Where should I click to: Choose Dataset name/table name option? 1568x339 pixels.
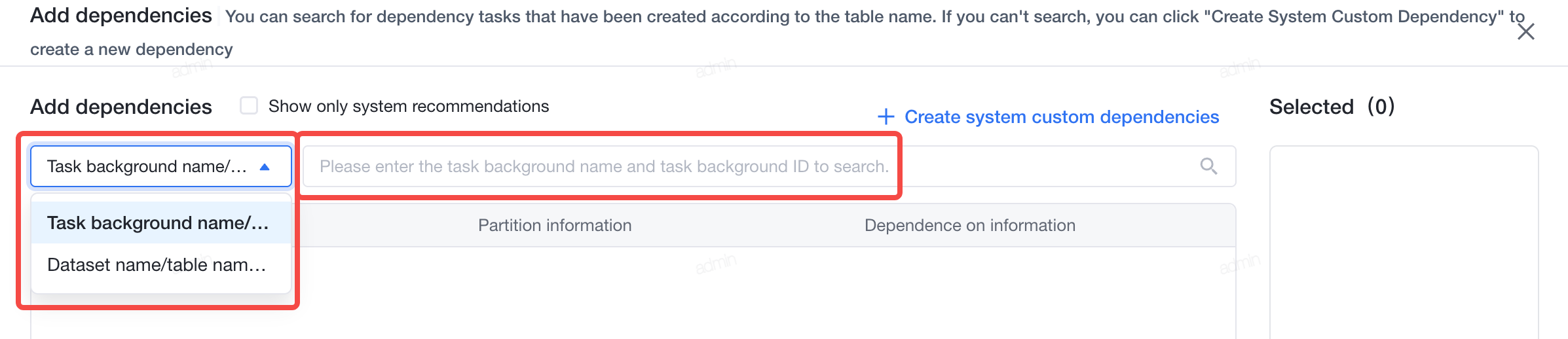(x=160, y=264)
